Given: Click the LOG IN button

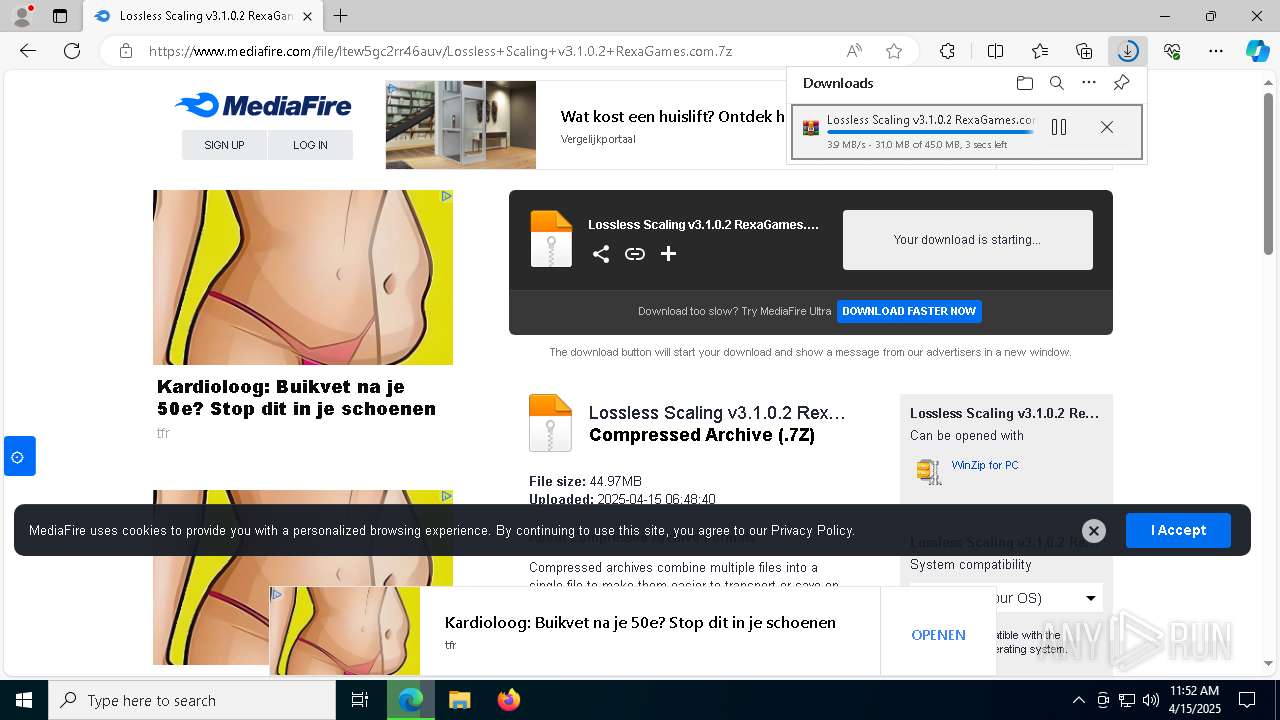Looking at the screenshot, I should (x=310, y=145).
